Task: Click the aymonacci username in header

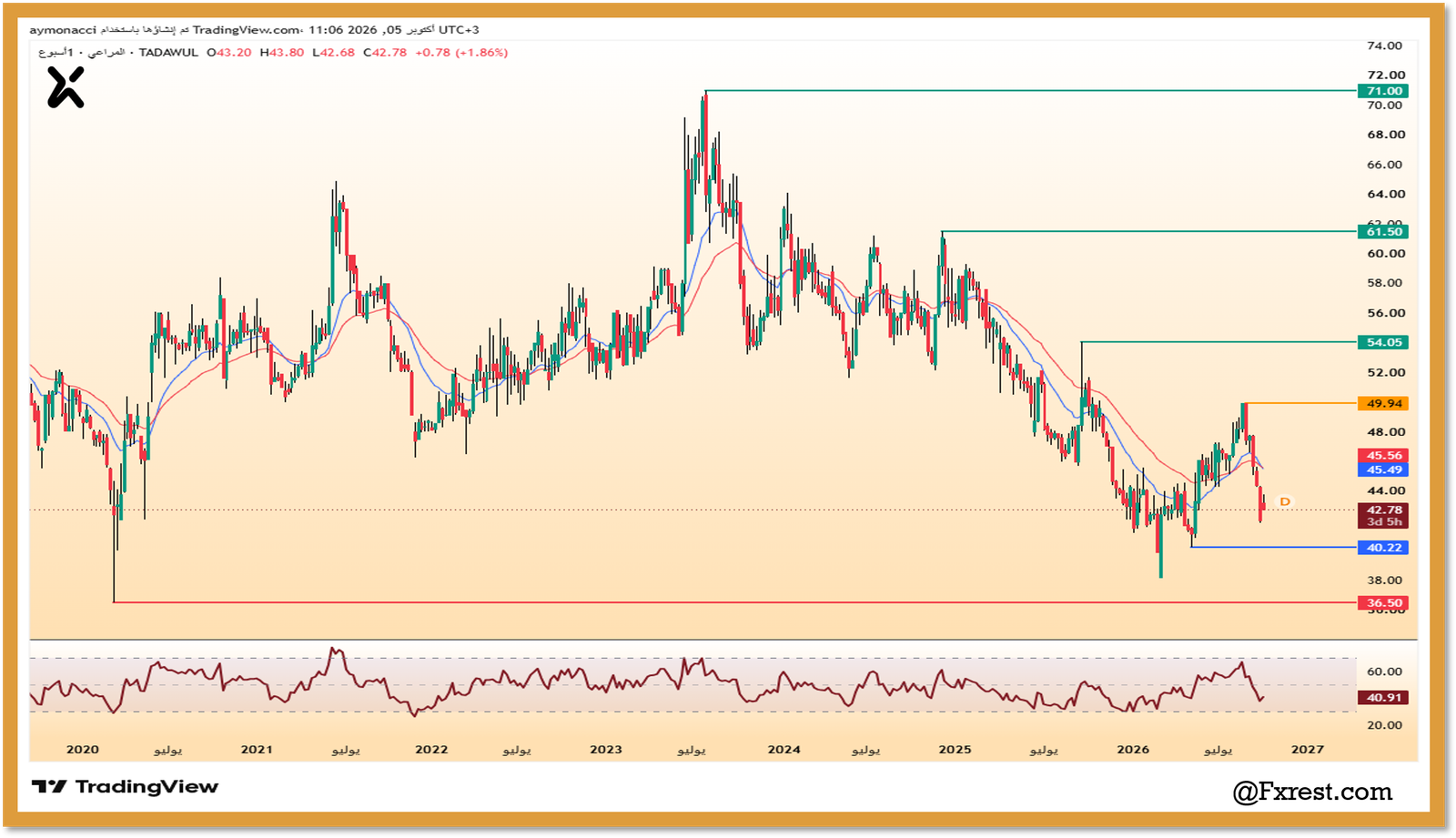Action: 63,30
